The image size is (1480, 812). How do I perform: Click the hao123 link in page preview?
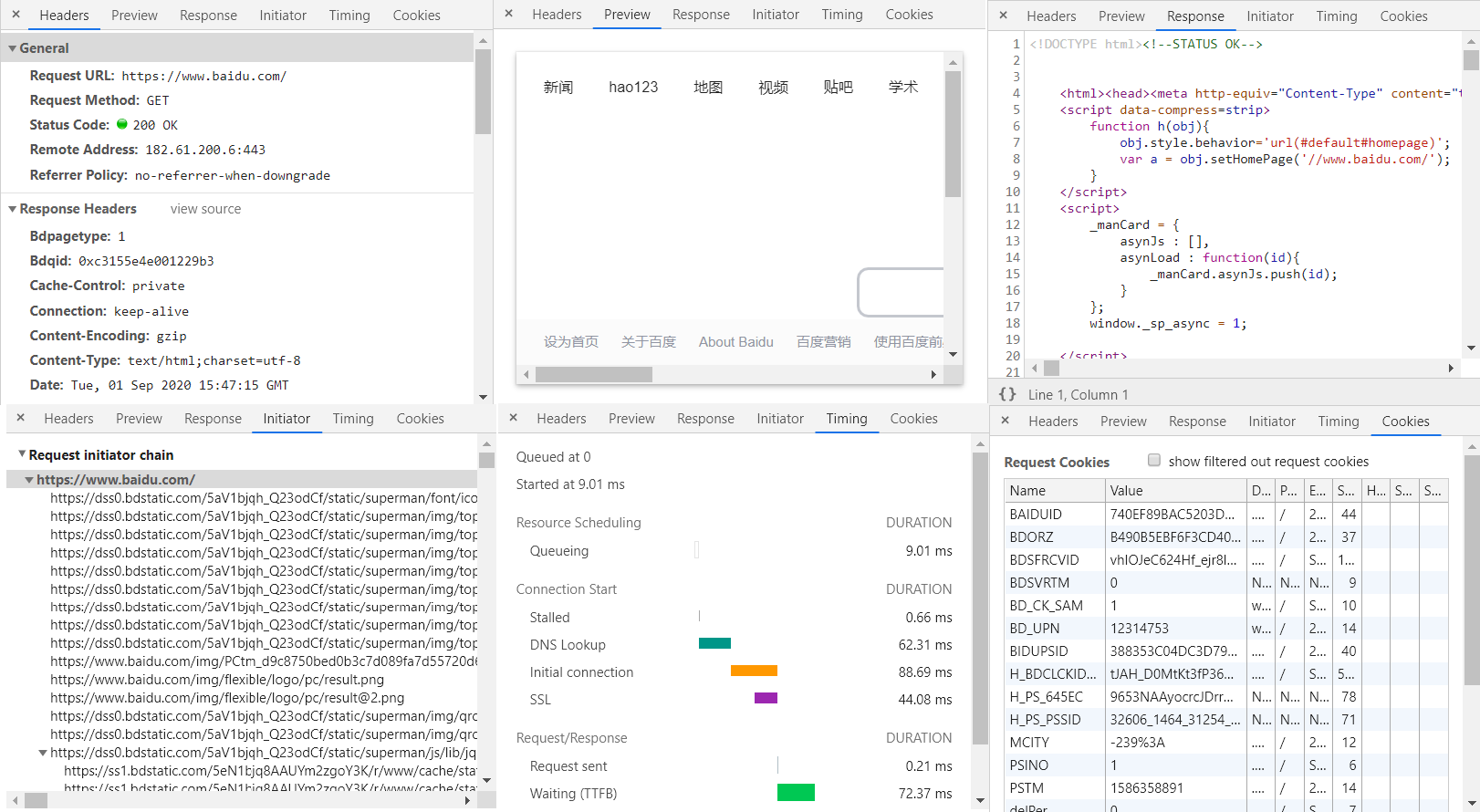[633, 88]
